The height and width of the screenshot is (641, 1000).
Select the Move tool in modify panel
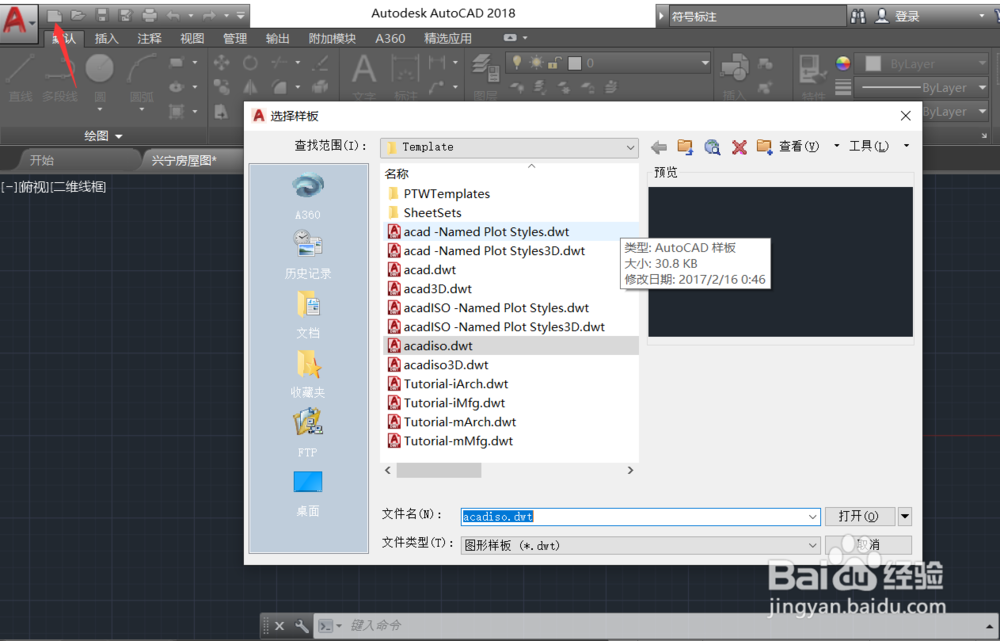coord(221,63)
